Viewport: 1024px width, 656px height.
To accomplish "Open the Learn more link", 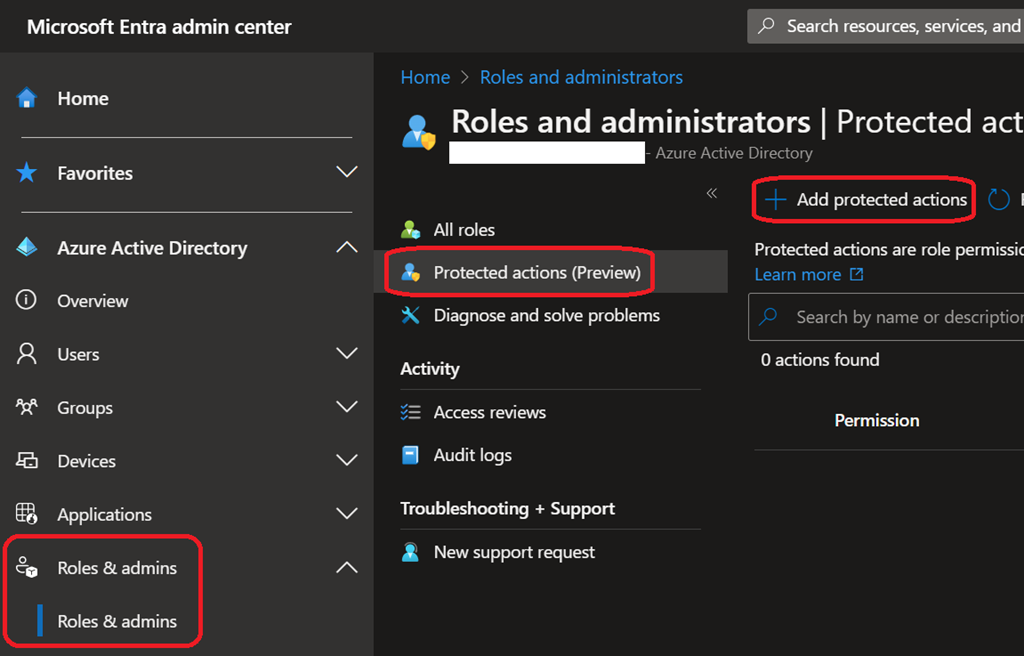I will point(797,274).
